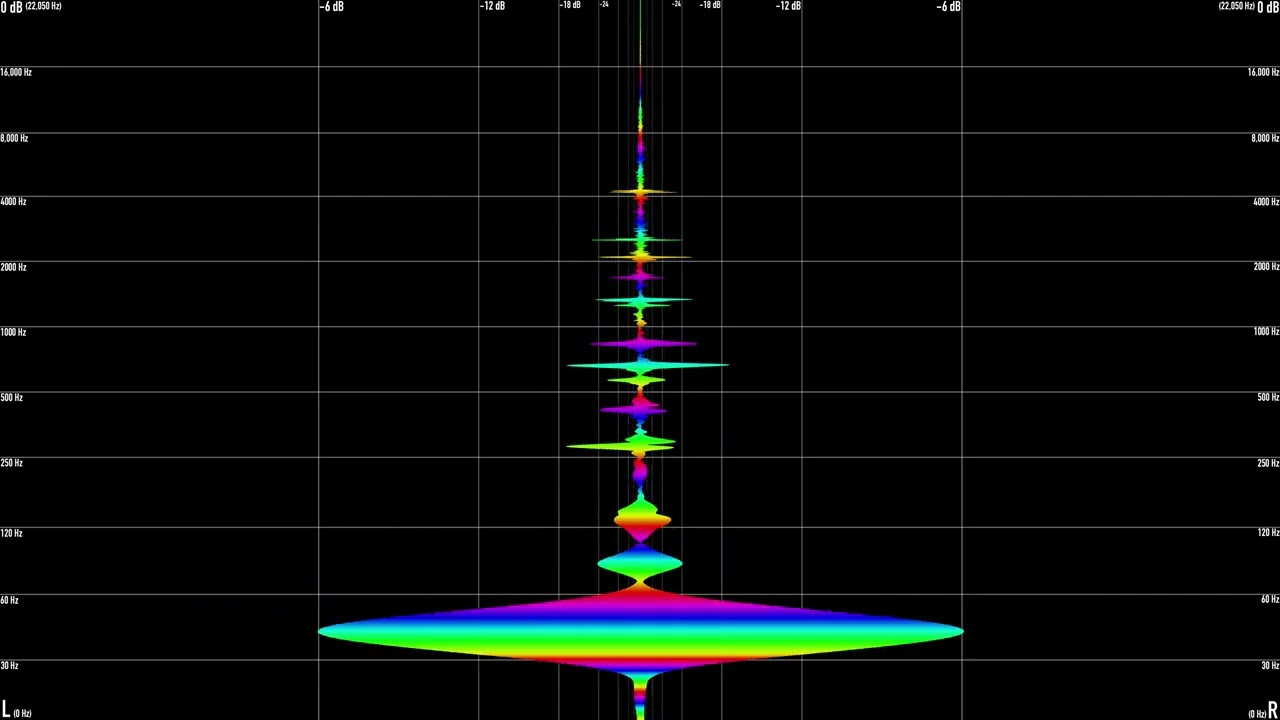This screenshot has height=720, width=1280.
Task: Click the right-half "-18 dB" label
Action: click(x=710, y=5)
